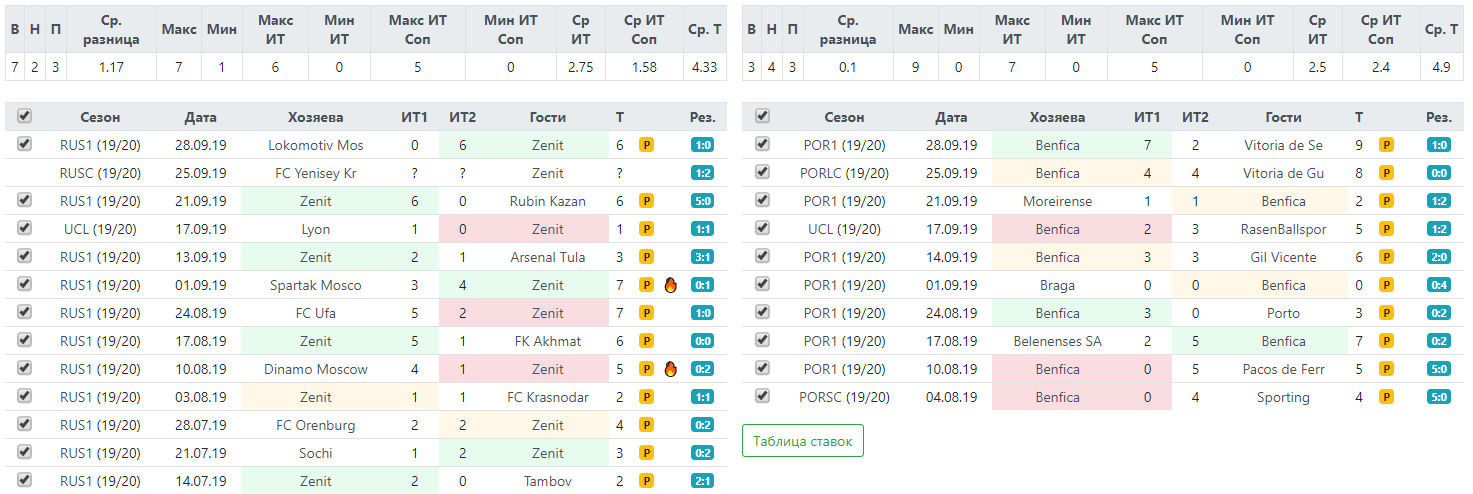This screenshot has width=1473, height=494.
Task: Click the Хозяева column header in the right table
Action: point(1057,117)
